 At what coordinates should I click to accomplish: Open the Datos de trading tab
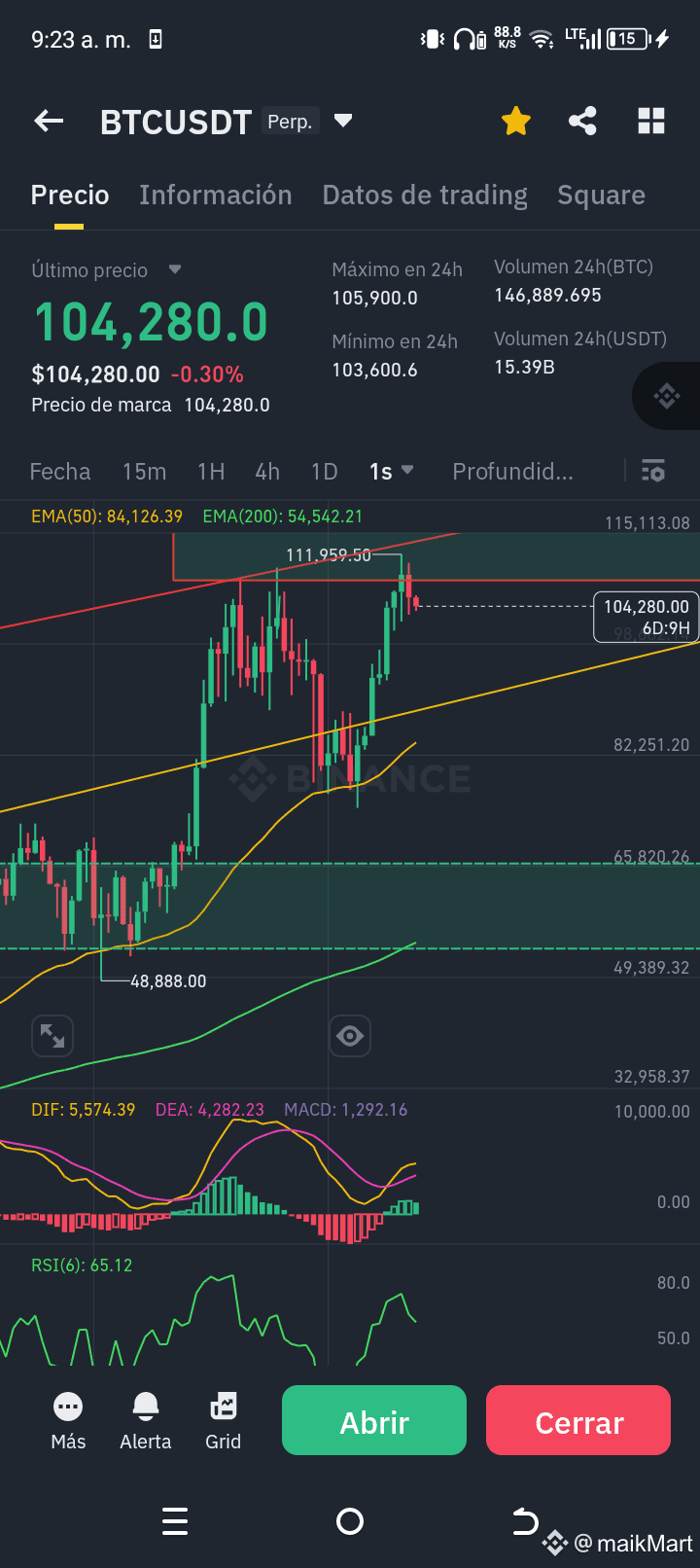point(425,195)
